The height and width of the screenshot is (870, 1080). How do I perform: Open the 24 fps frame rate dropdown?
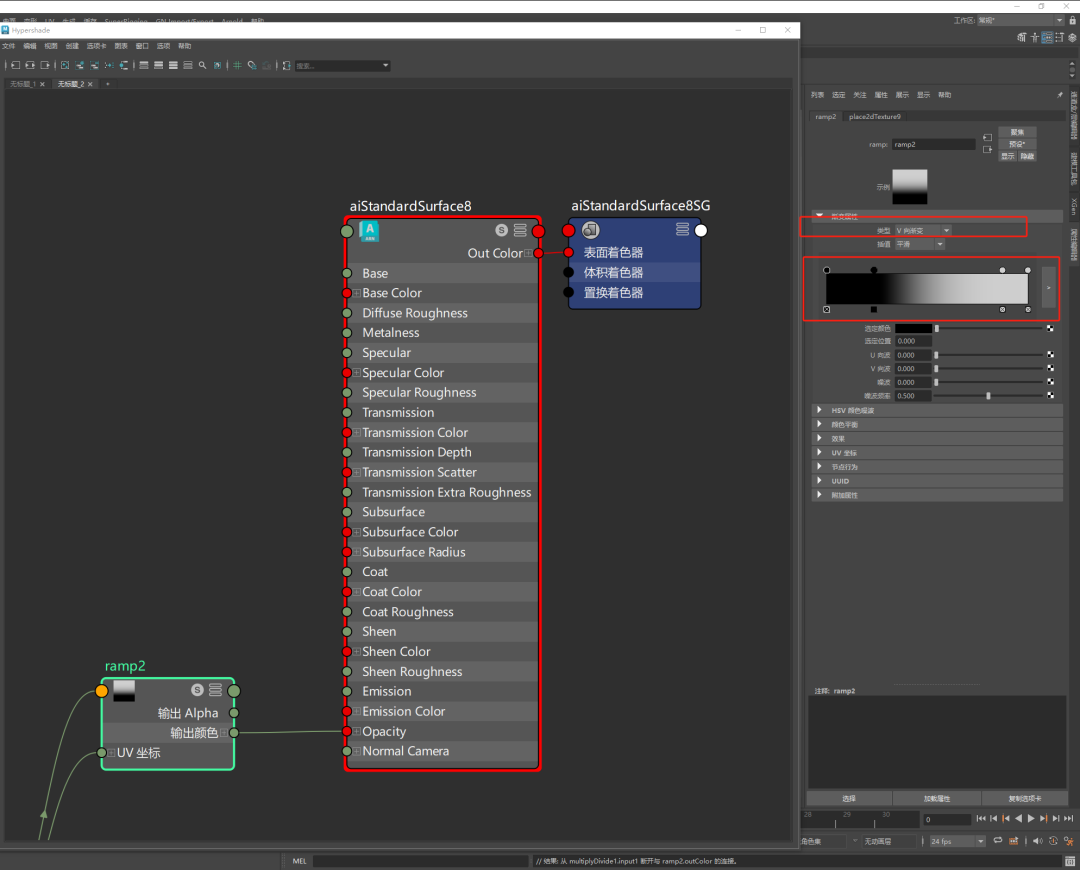[x=958, y=841]
